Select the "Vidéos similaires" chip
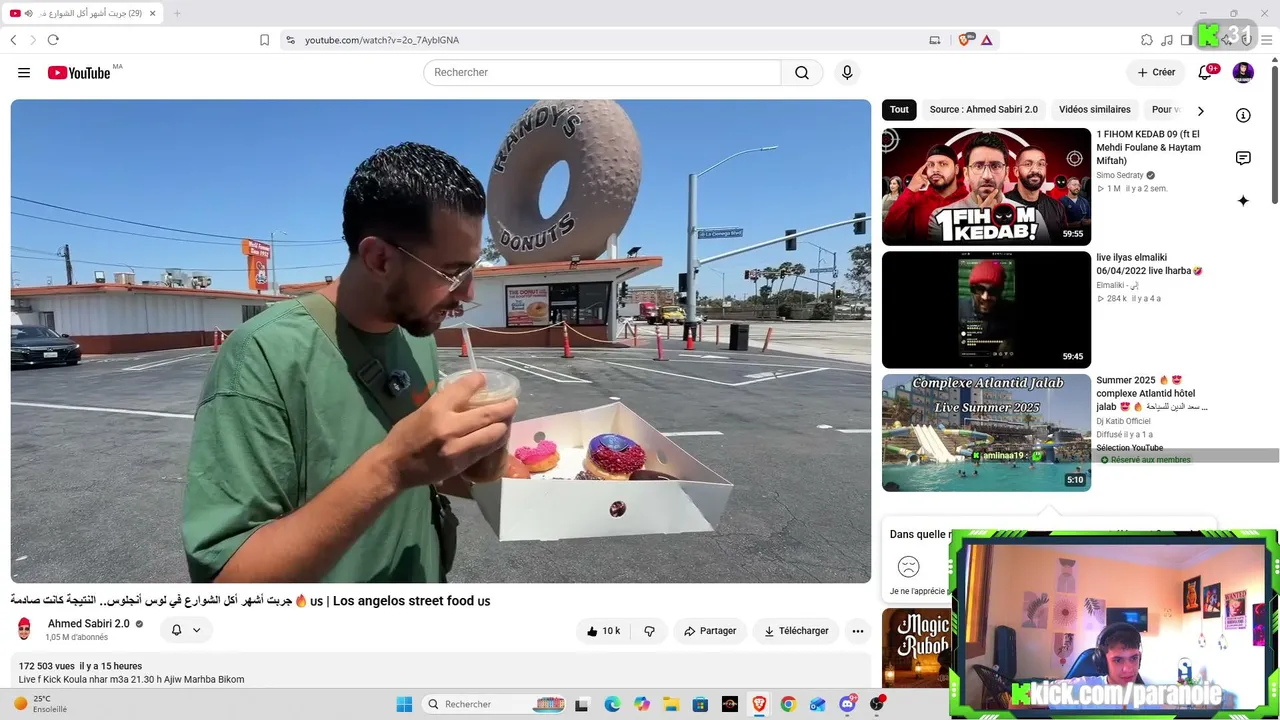Screen dimensions: 1280x720 pos(1095,110)
